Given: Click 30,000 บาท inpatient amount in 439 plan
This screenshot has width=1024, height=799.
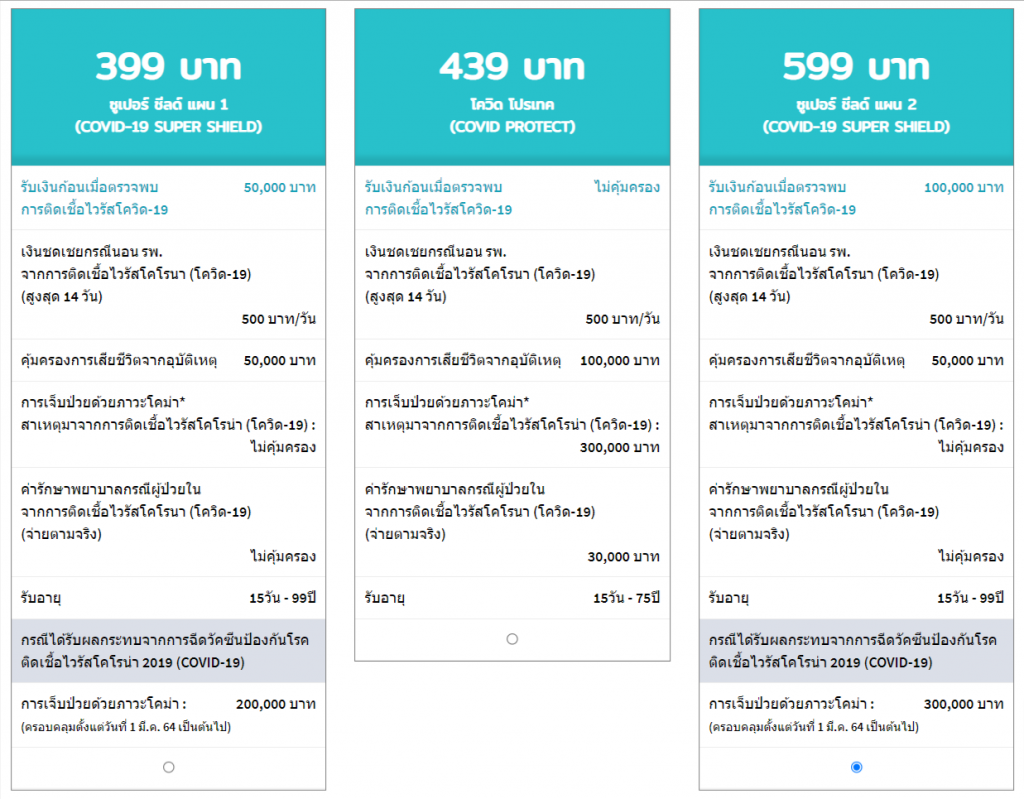Looking at the screenshot, I should (x=624, y=557).
